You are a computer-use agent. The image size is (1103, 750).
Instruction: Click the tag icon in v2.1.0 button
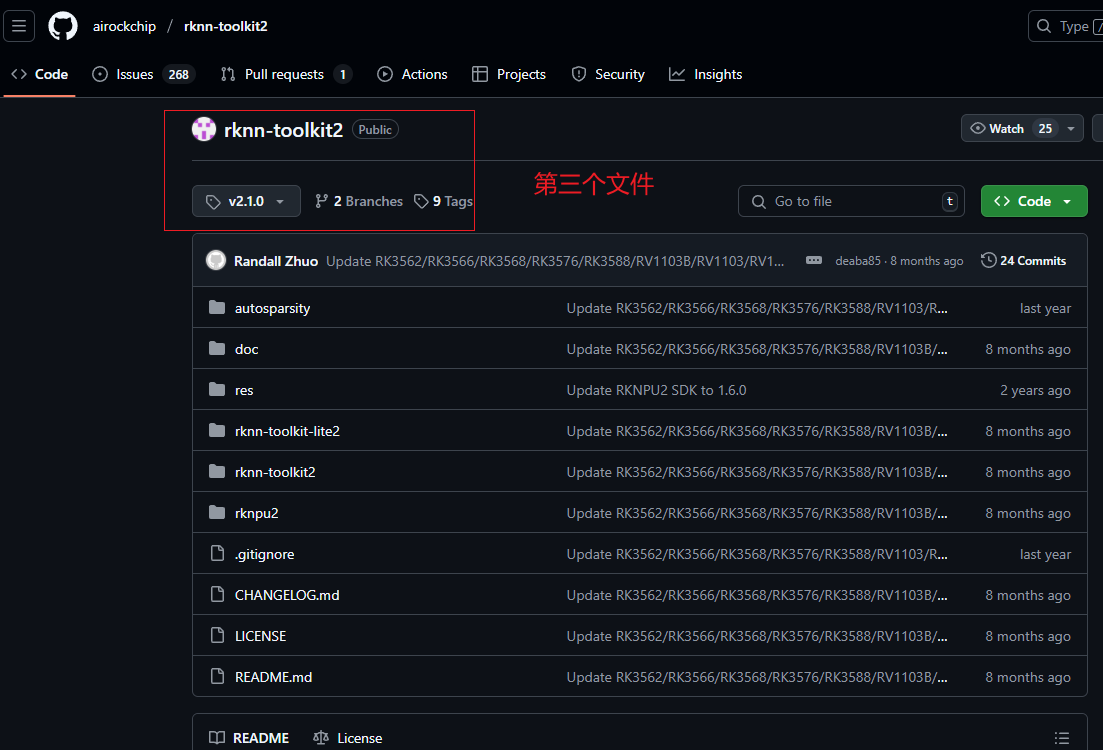(213, 202)
